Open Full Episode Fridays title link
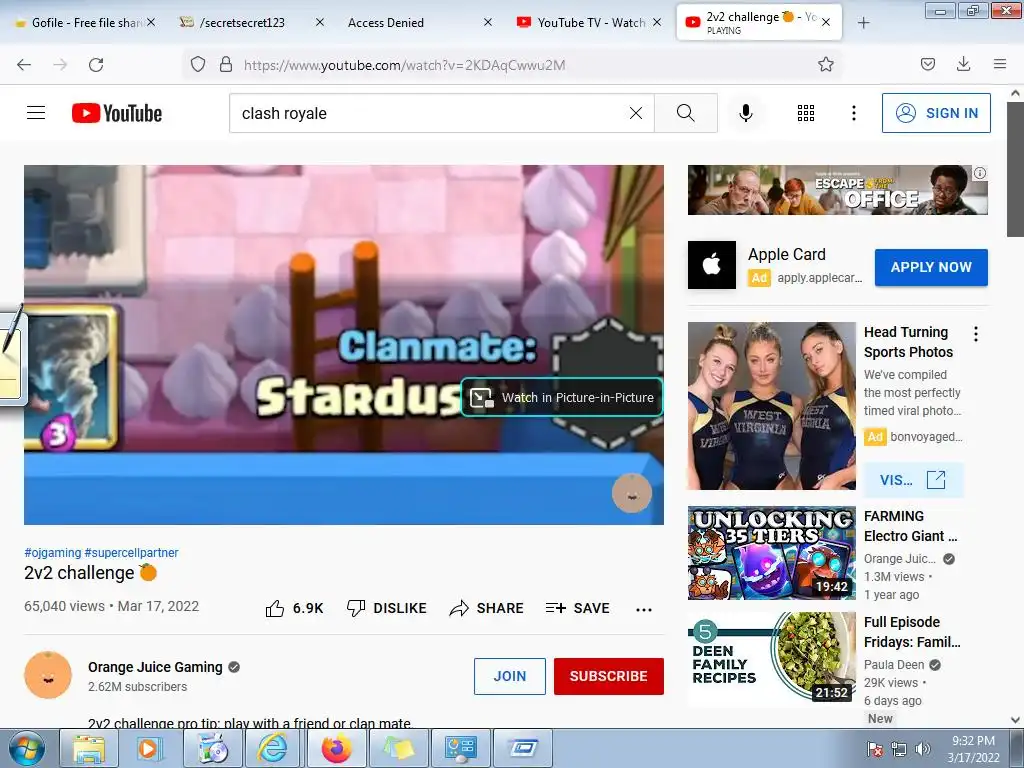 coord(912,632)
